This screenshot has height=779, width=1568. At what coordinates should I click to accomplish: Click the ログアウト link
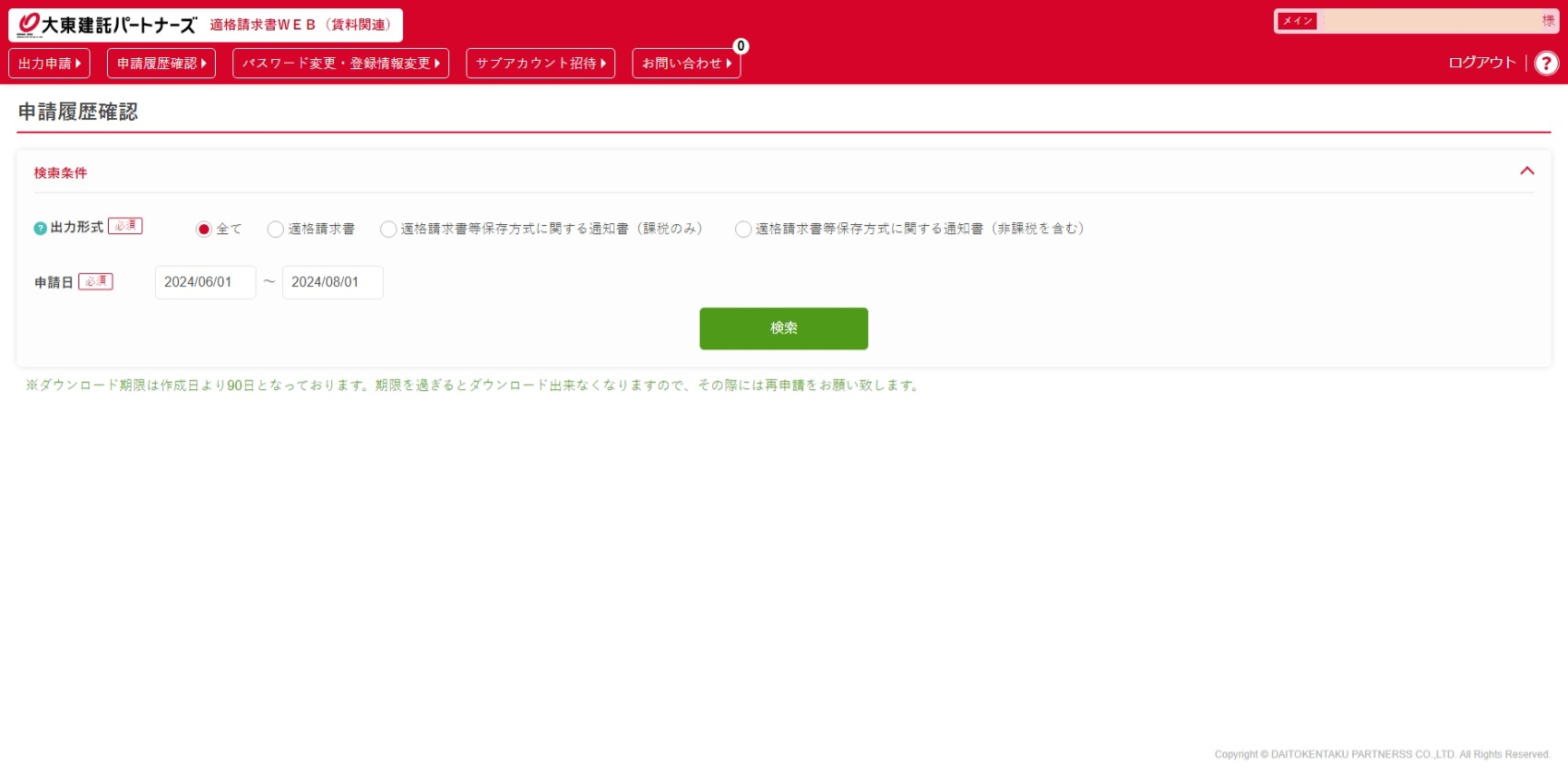(1482, 63)
